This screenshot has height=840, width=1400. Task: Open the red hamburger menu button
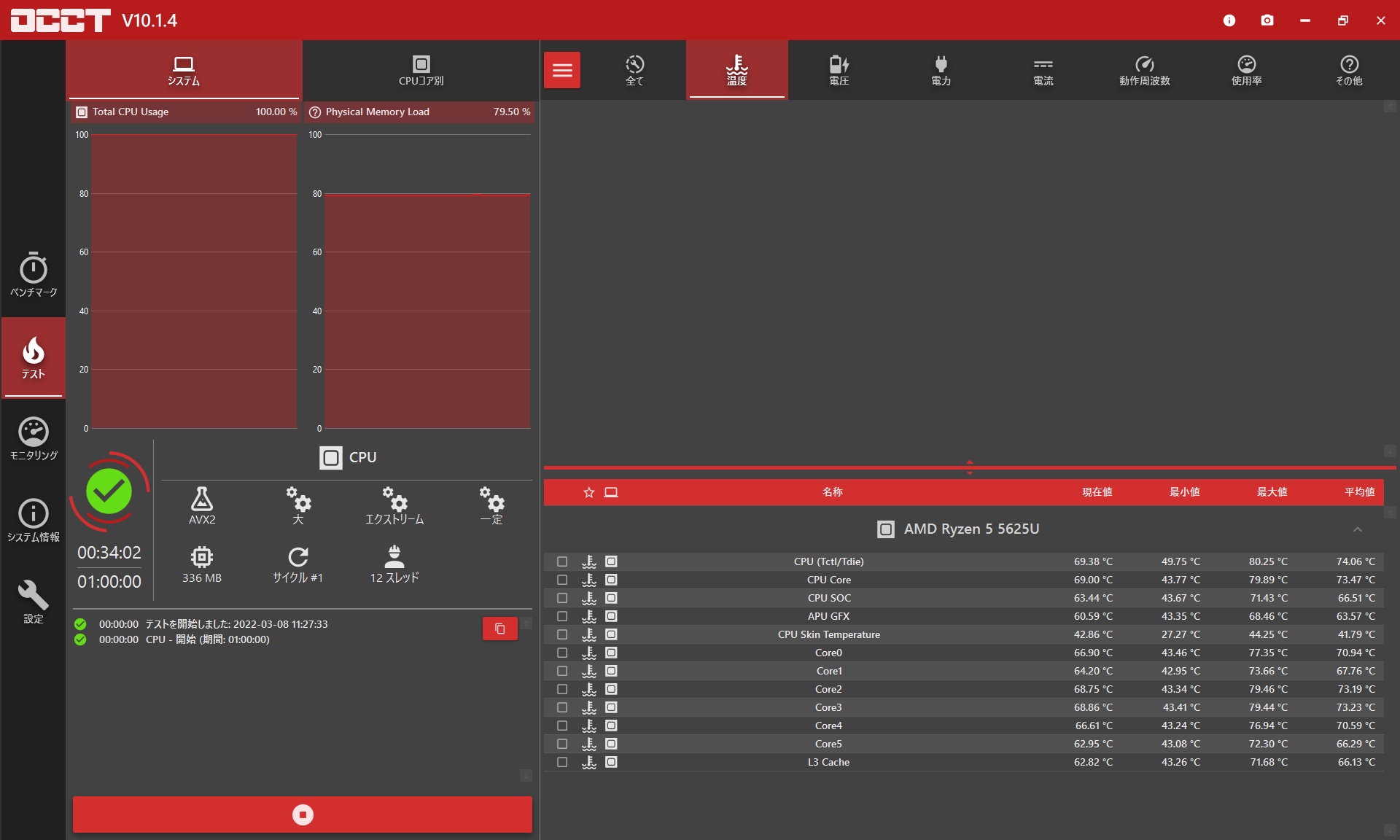(x=562, y=70)
